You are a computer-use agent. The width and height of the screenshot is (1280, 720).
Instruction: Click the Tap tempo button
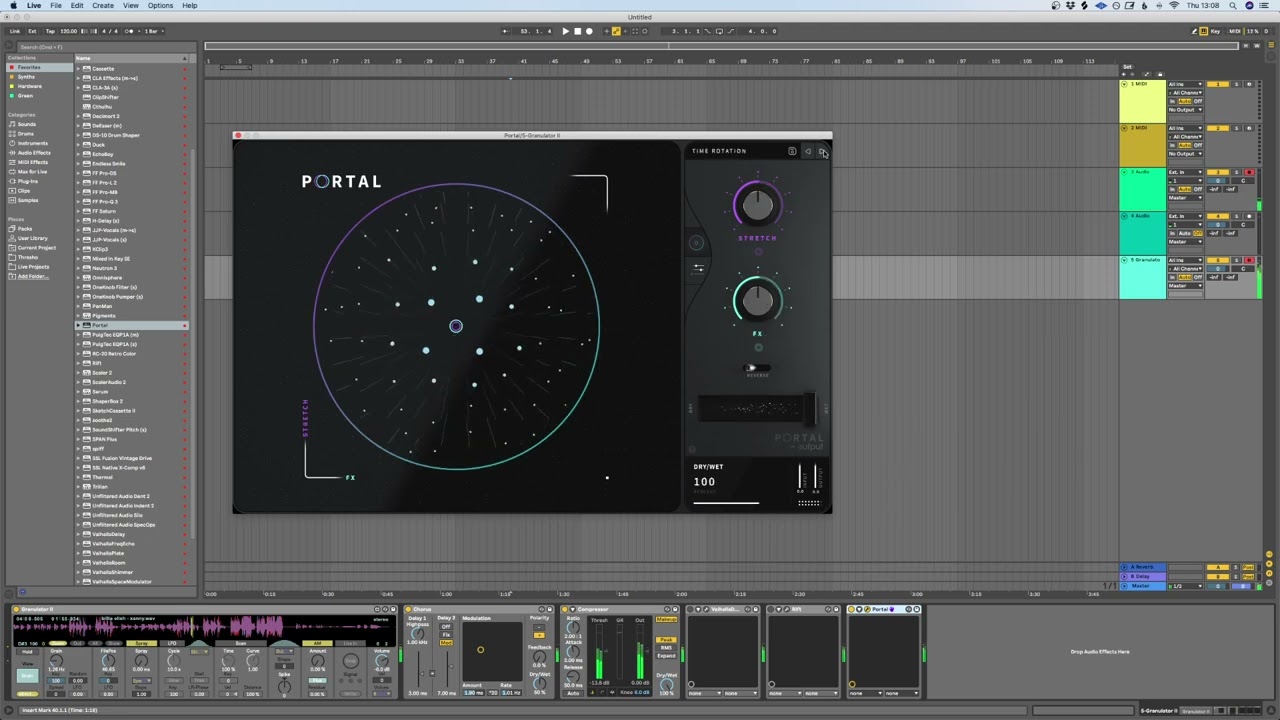click(49, 31)
